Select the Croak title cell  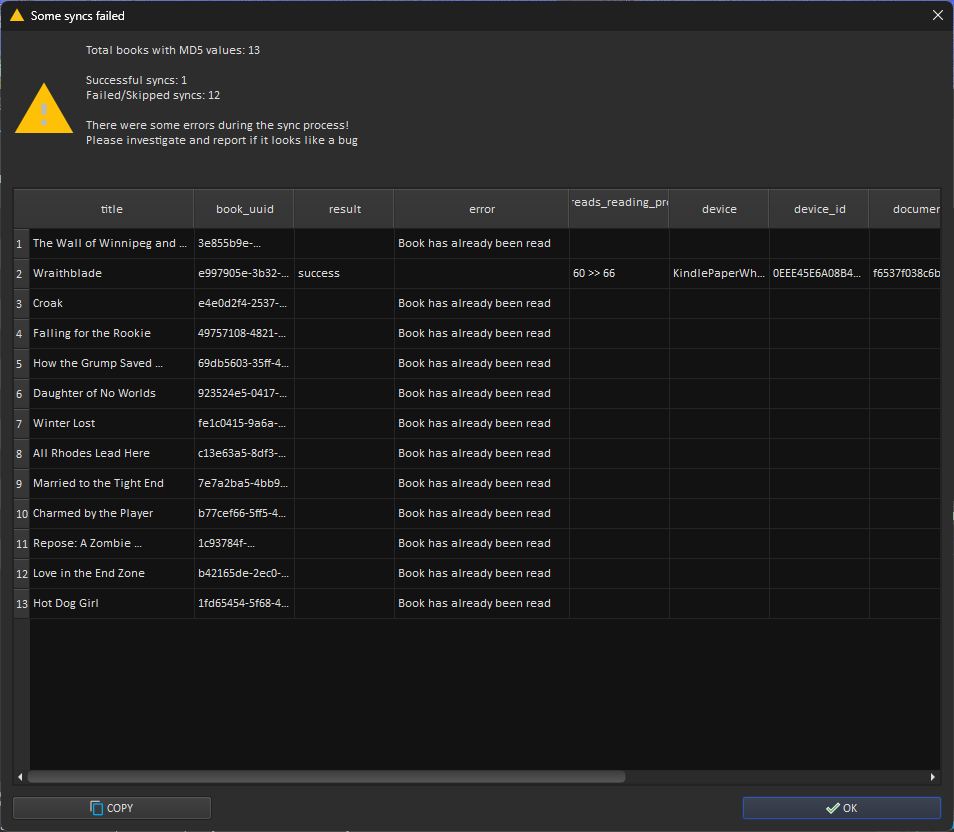[x=112, y=303]
